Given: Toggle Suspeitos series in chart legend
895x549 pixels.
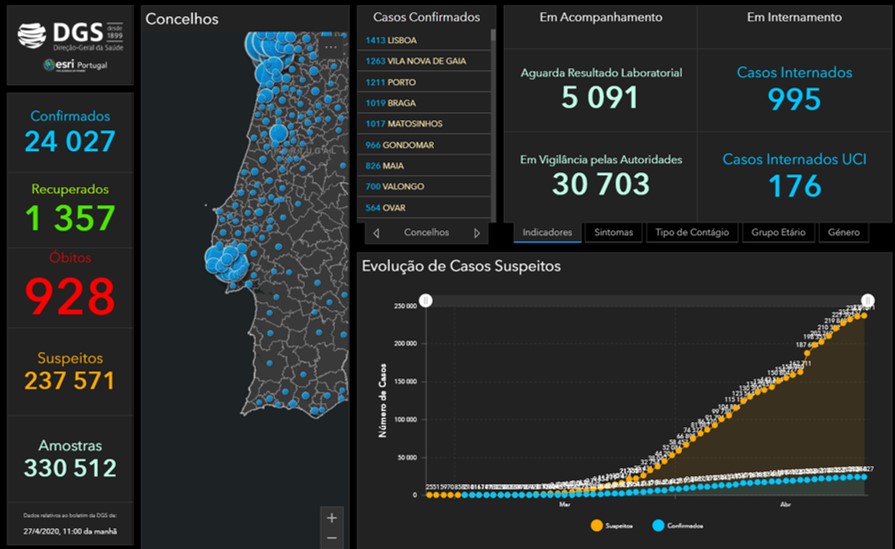Looking at the screenshot, I should tap(610, 525).
